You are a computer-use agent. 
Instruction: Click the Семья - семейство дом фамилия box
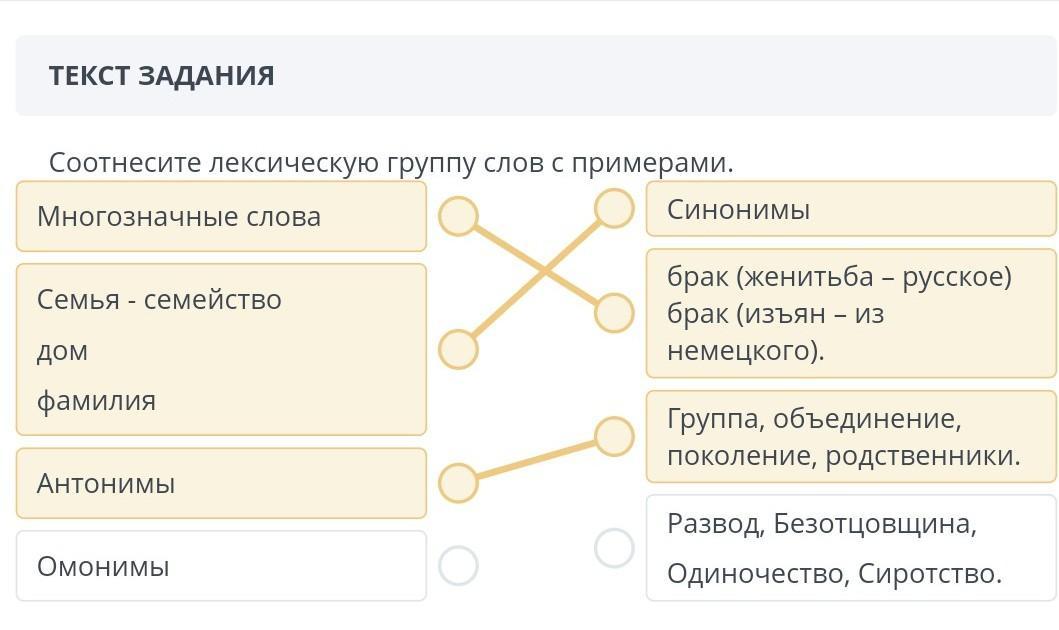221,349
